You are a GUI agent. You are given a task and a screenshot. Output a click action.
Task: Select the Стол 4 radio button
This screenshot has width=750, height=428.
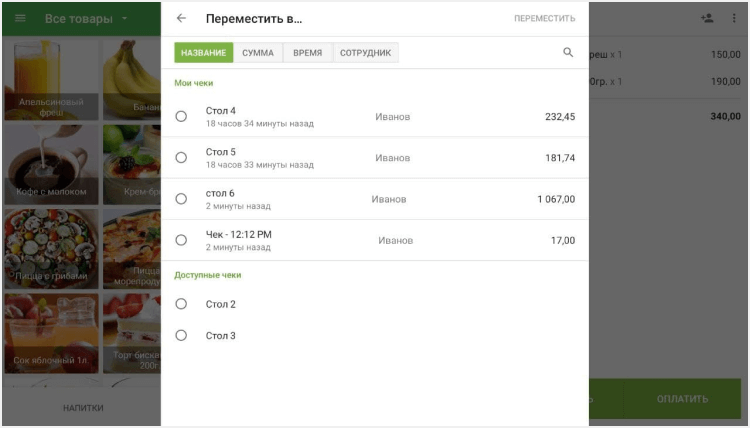point(181,117)
